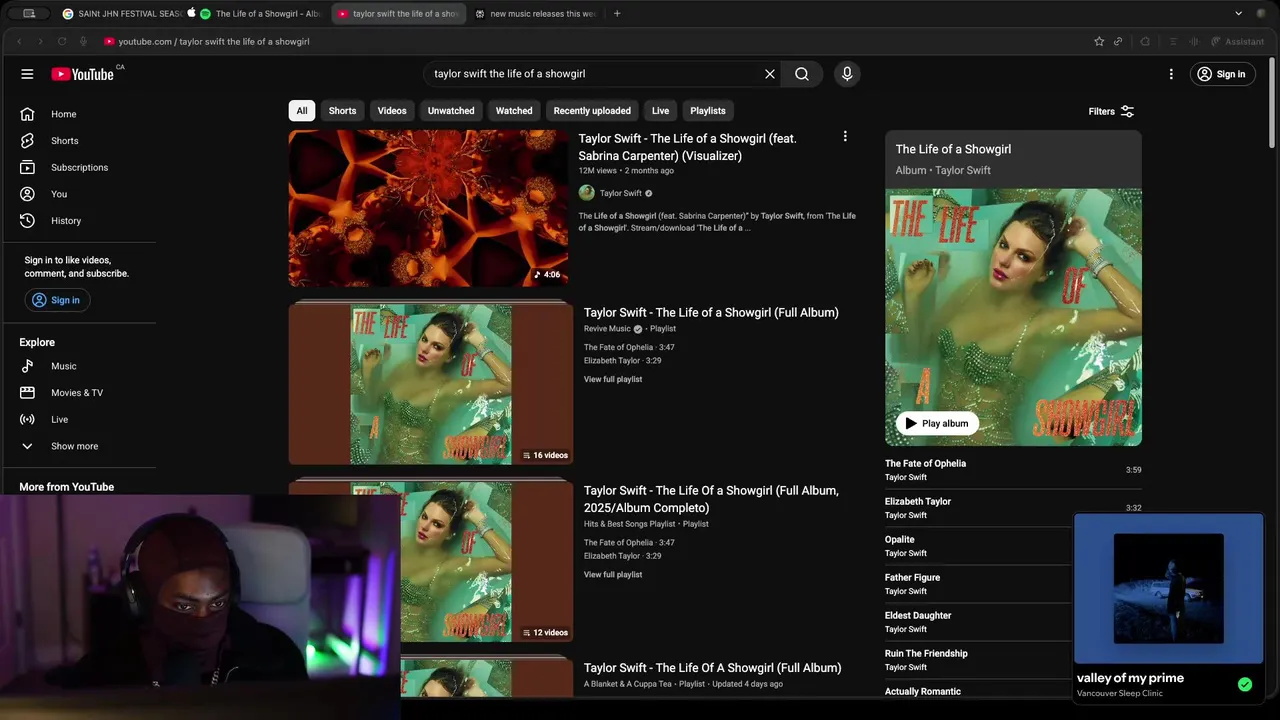
Task: Select the Watched filter chip
Action: 514,111
